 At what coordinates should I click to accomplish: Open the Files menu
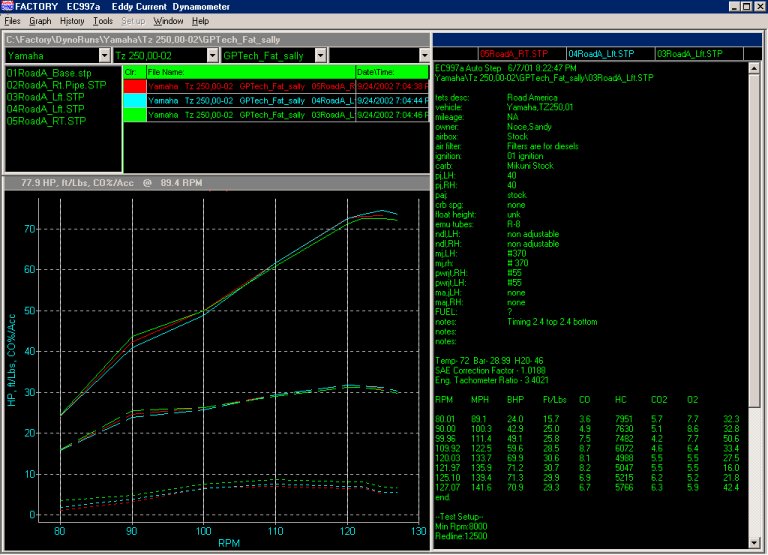(x=12, y=20)
